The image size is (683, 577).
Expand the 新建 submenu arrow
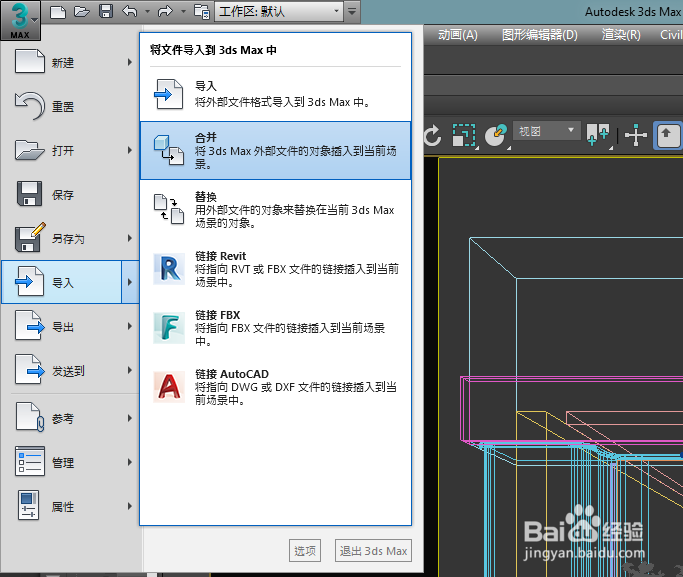coord(130,62)
